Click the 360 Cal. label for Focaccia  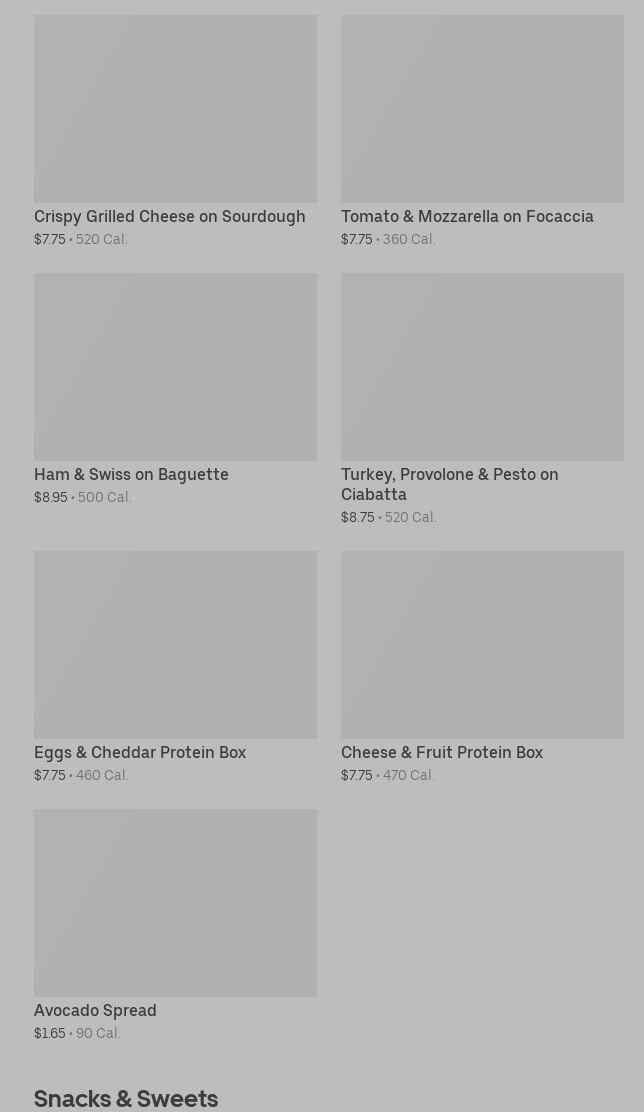pyautogui.click(x=409, y=239)
